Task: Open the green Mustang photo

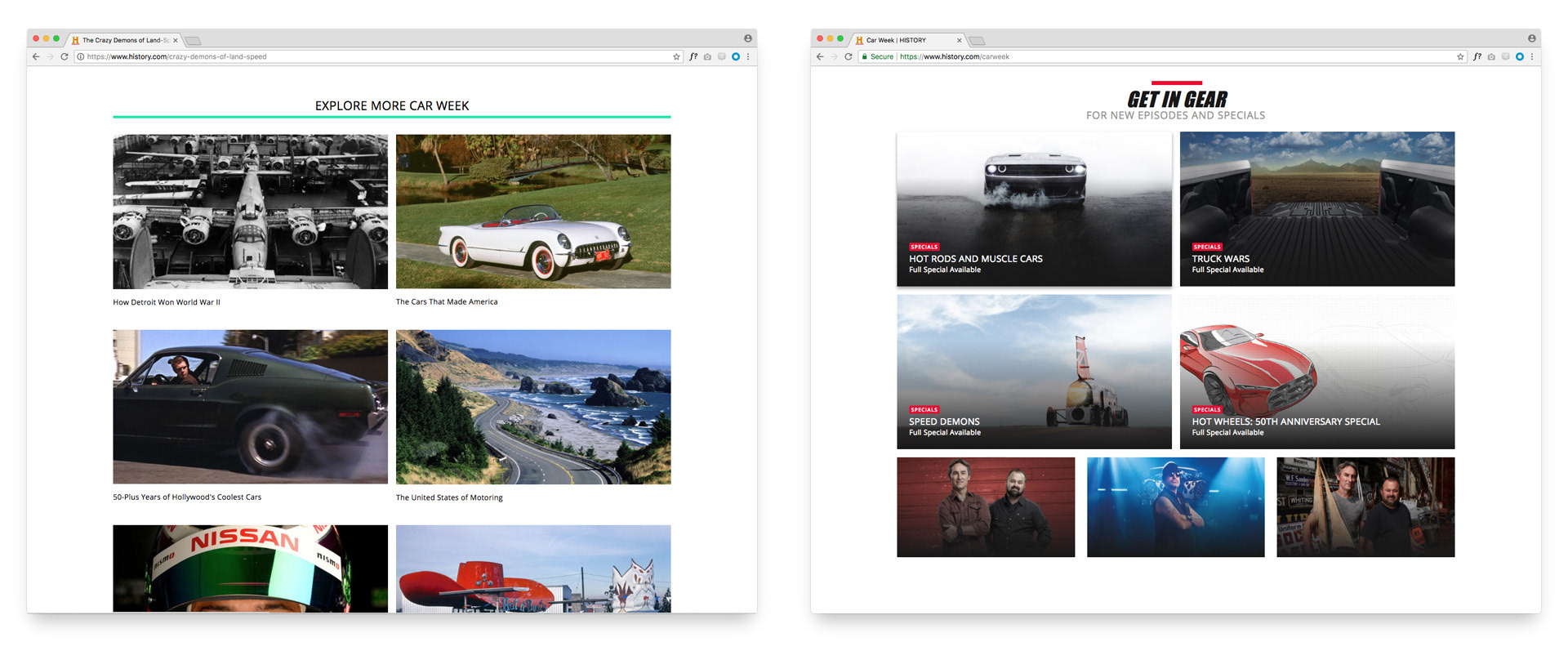Action: tap(250, 407)
